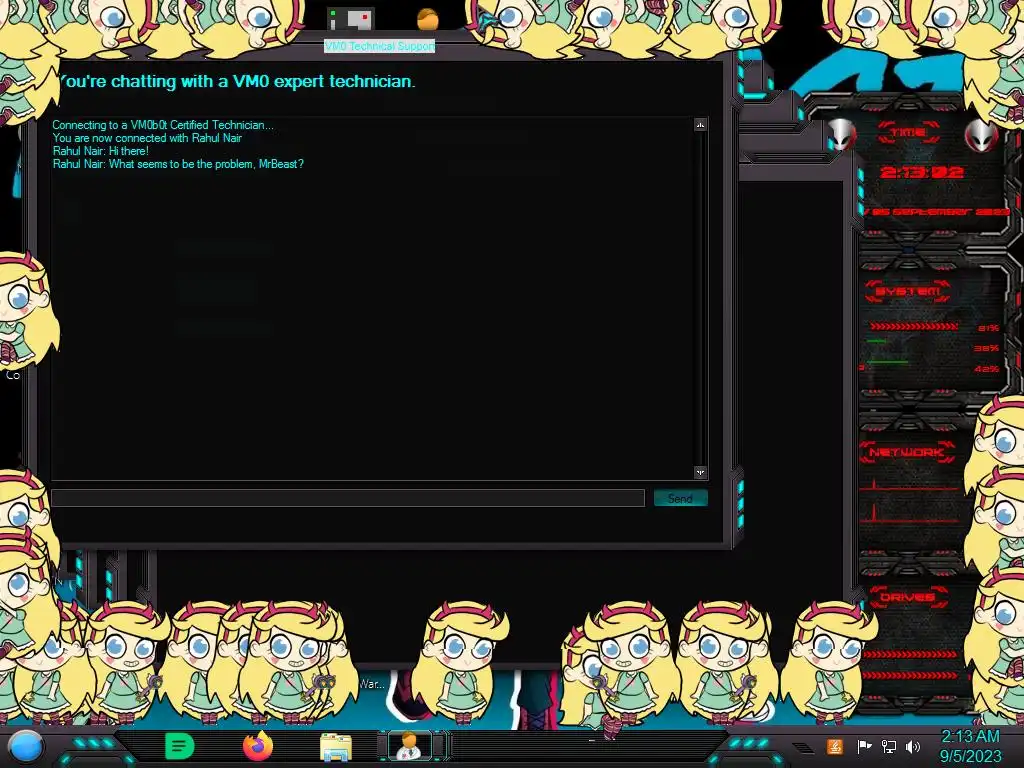This screenshot has height=768, width=1024.
Task: Click the right alien head on the widget
Action: pos(981,136)
